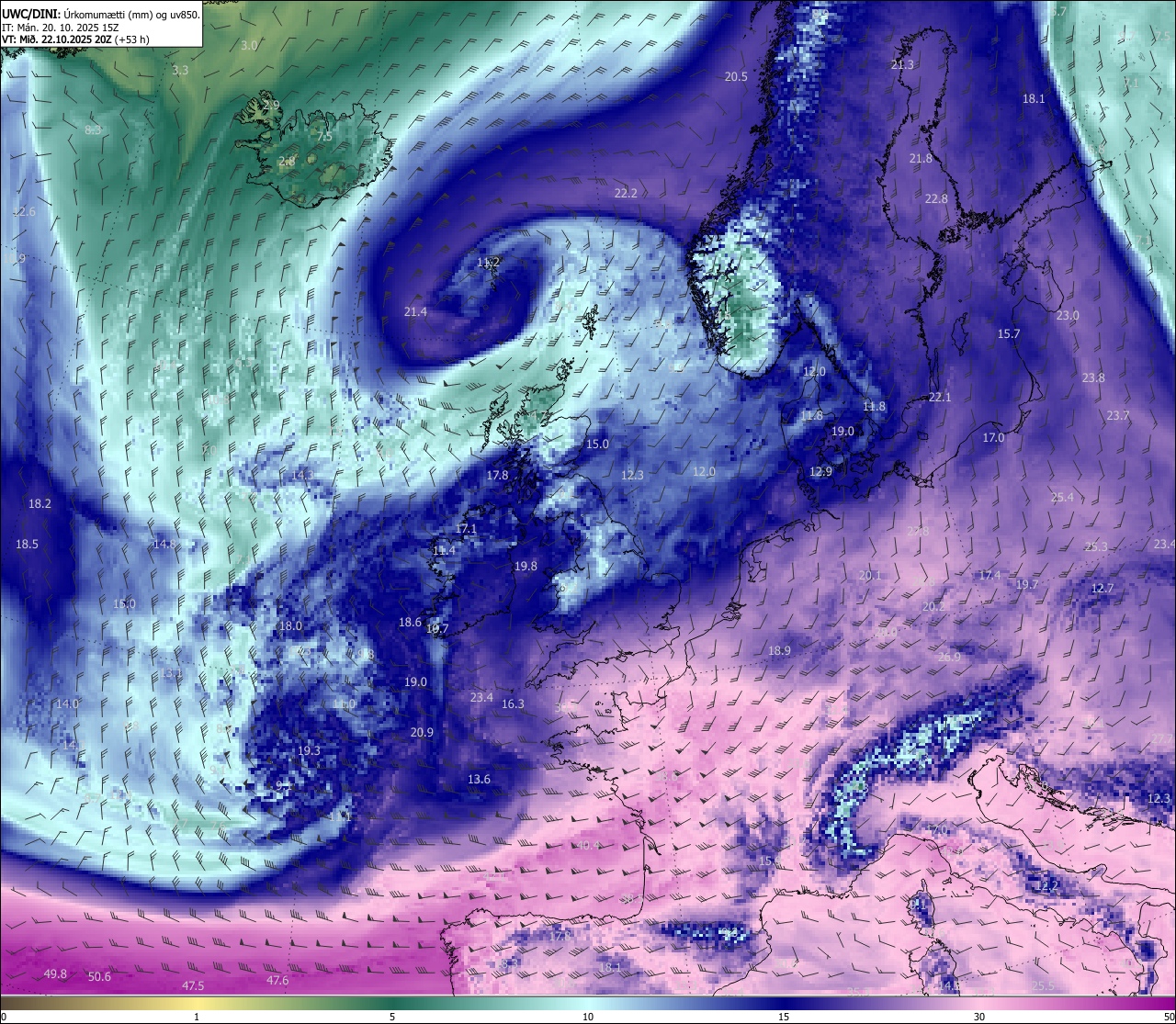Click the 18.6 value southwest of Ireland
Image resolution: width=1176 pixels, height=1024 pixels.
point(410,622)
